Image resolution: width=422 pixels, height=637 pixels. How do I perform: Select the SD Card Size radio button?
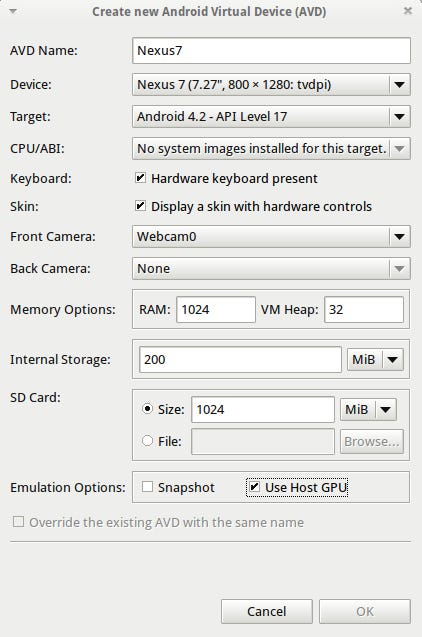coord(147,408)
